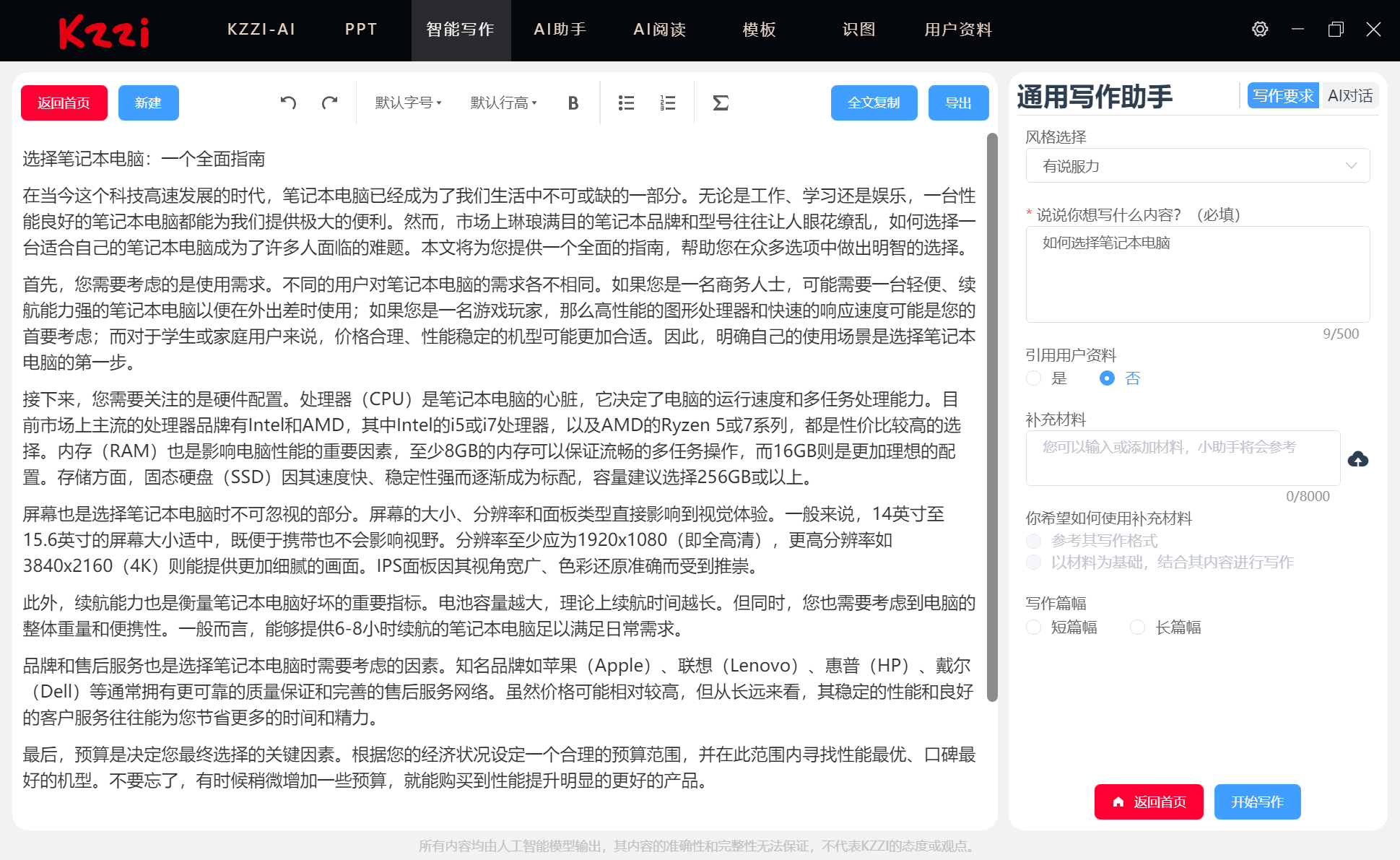The height and width of the screenshot is (860, 1400).
Task: Toggle bold formatting
Action: [572, 103]
